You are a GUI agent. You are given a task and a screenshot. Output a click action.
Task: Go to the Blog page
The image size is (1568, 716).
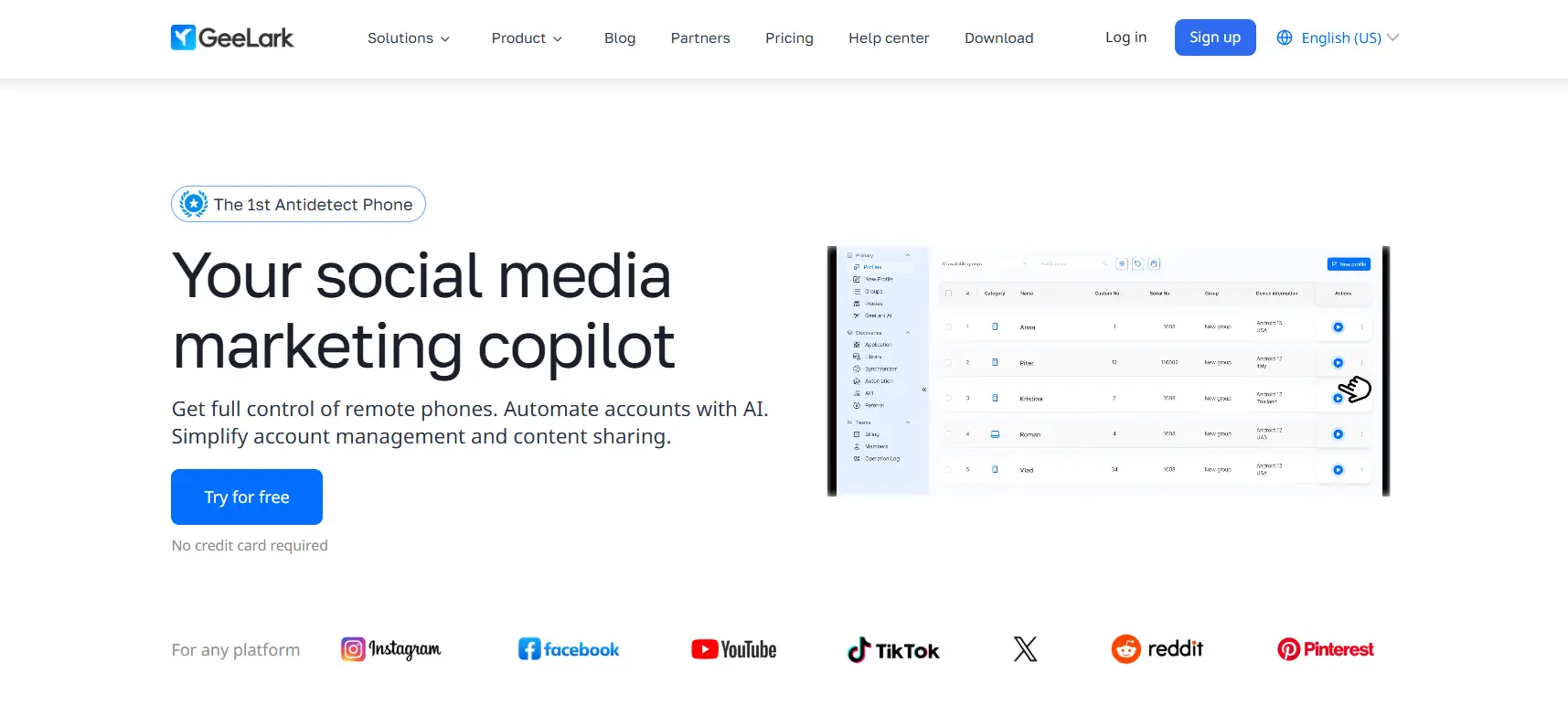[620, 37]
